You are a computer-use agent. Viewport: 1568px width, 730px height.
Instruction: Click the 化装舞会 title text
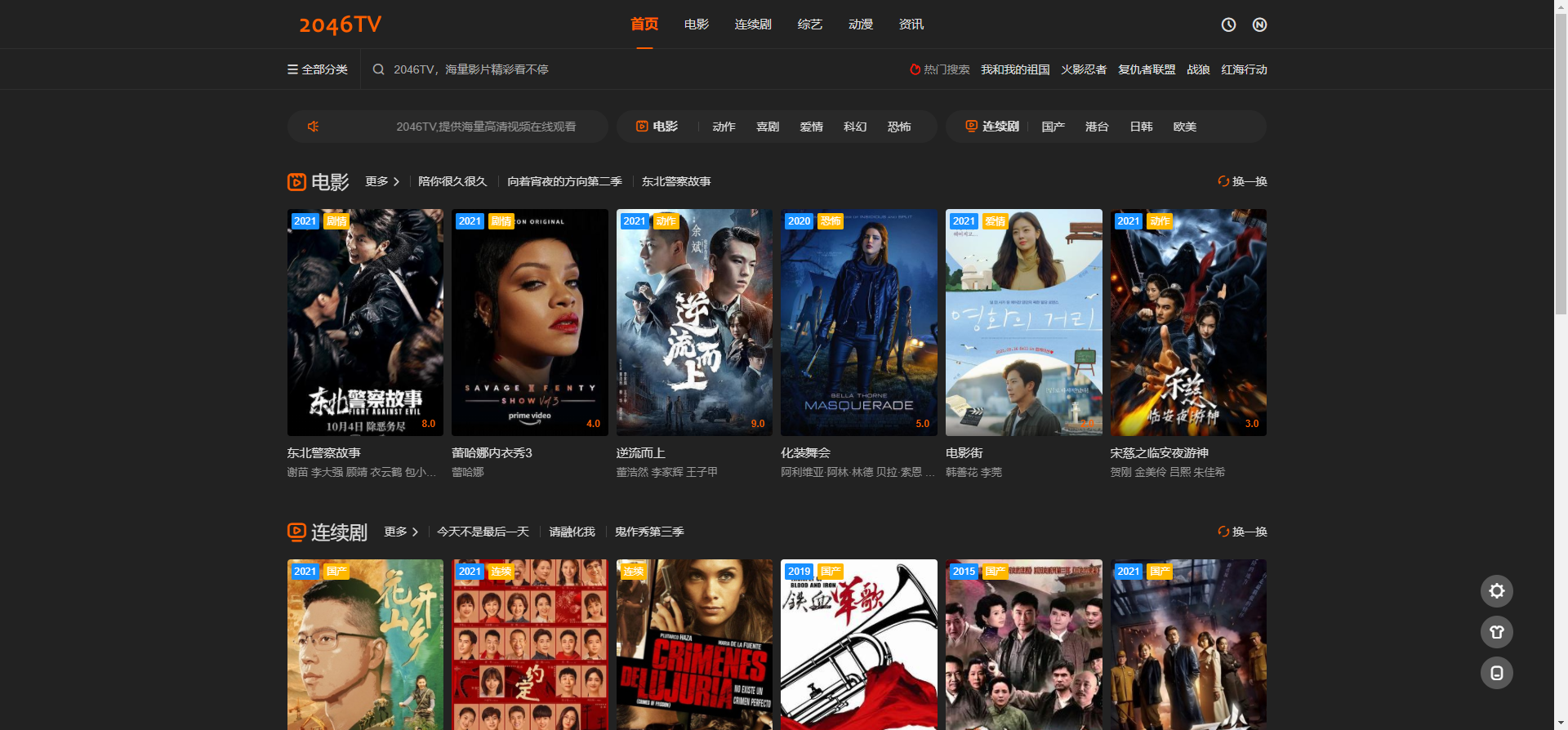click(805, 452)
